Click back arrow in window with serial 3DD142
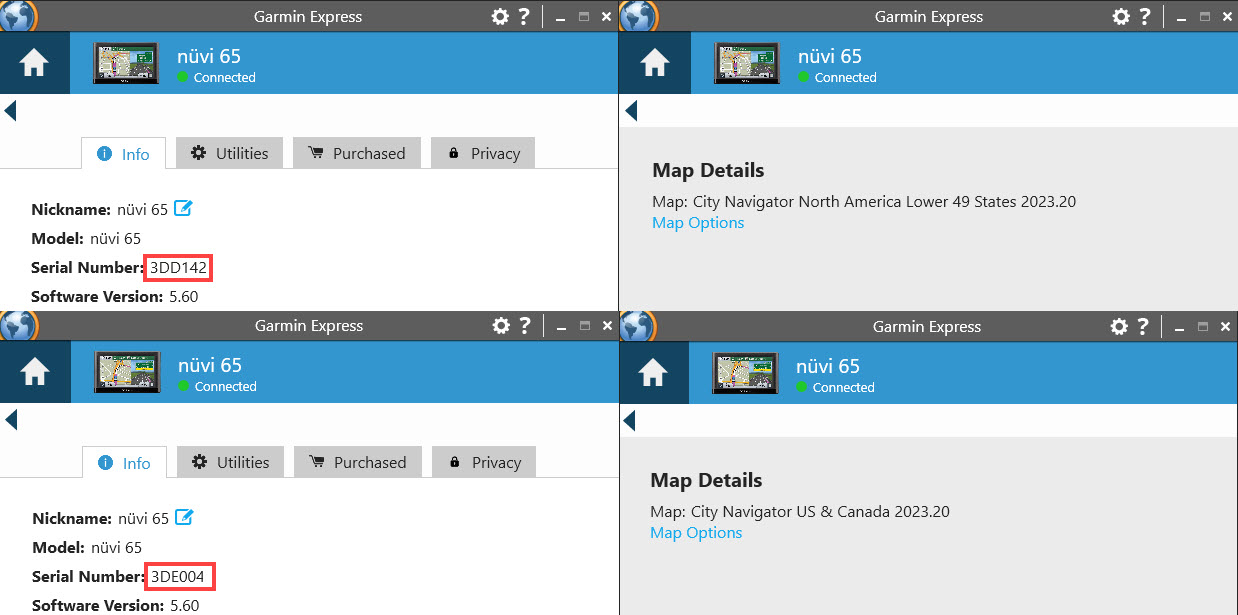The height and width of the screenshot is (615, 1238). pyautogui.click(x=10, y=110)
